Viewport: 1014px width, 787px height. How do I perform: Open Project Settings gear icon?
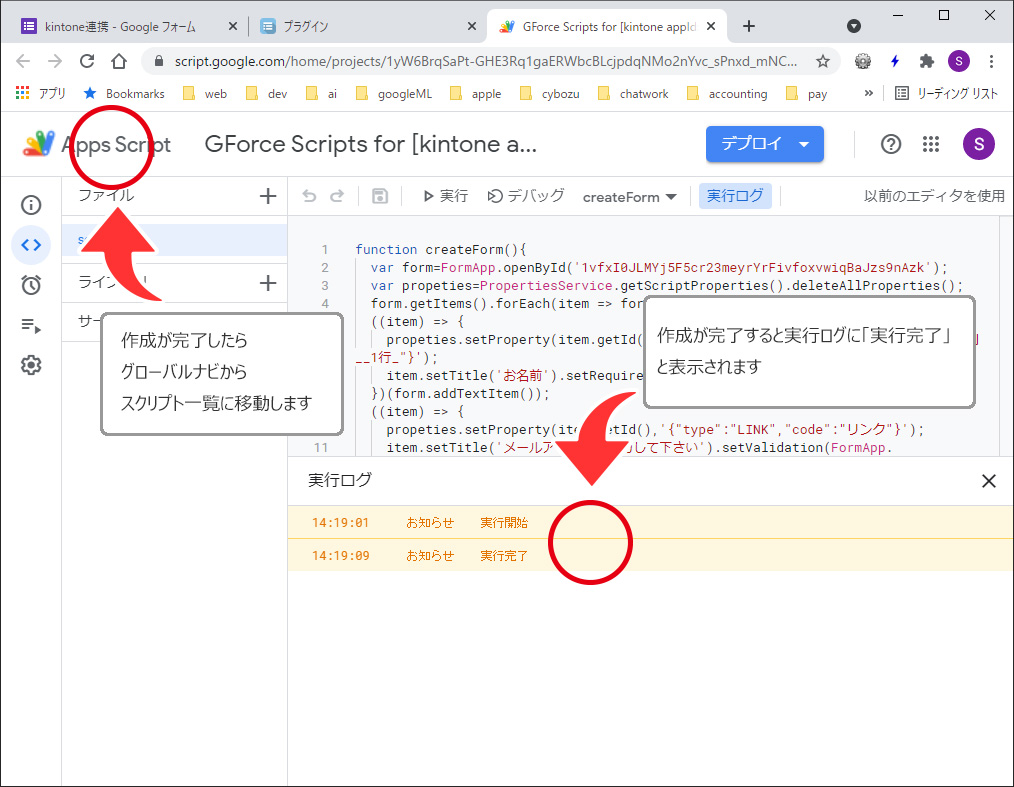click(31, 365)
